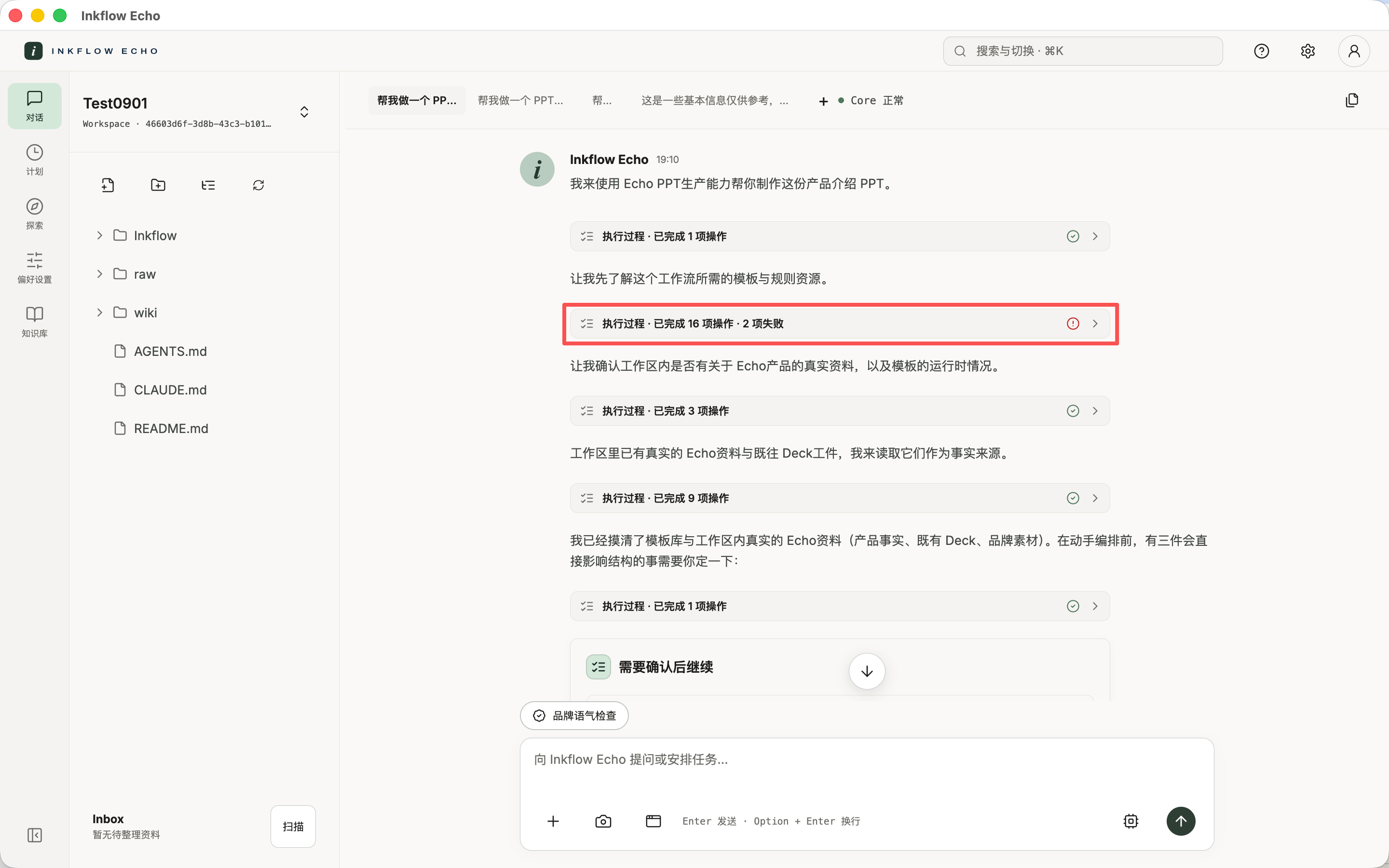Select the active tab 帮我做一个 PP...

tap(417, 100)
